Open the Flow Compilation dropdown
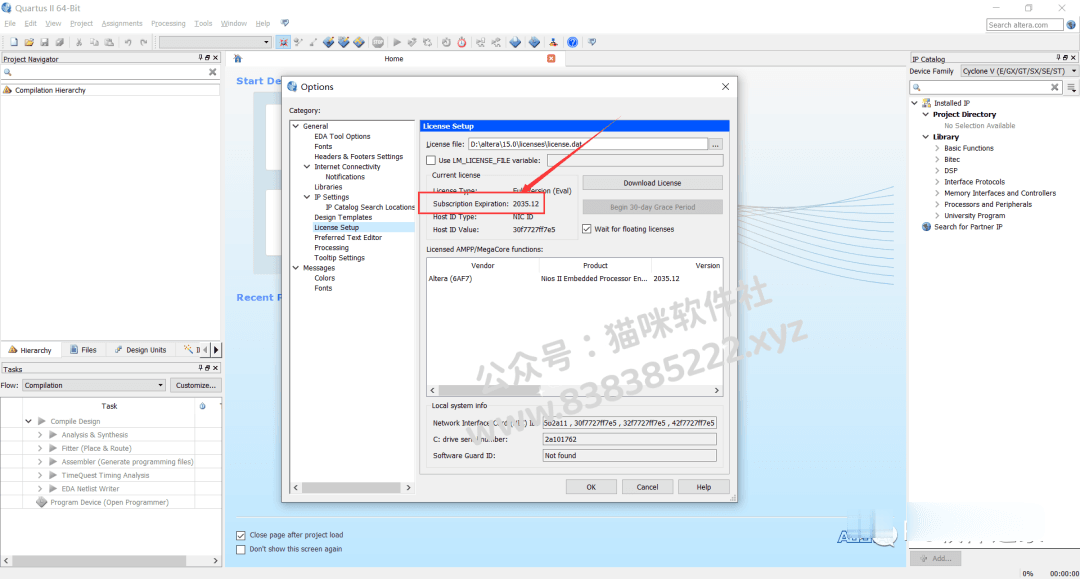1080x579 pixels. click(x=94, y=386)
